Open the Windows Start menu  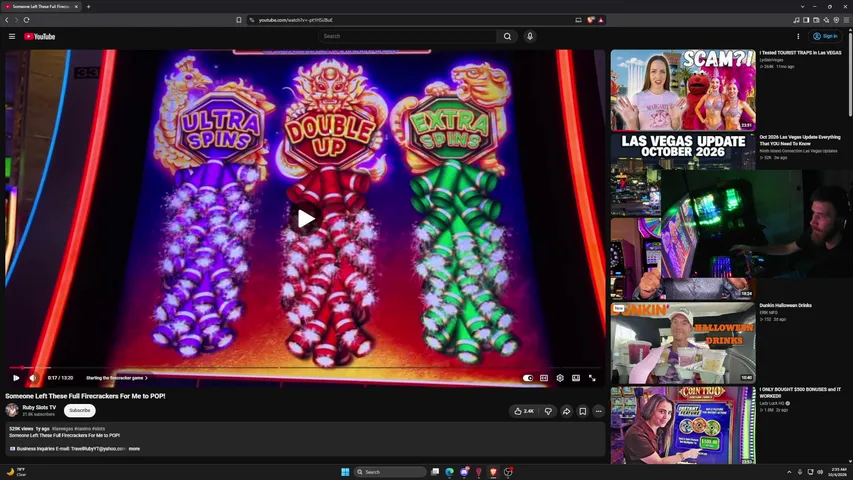click(345, 472)
